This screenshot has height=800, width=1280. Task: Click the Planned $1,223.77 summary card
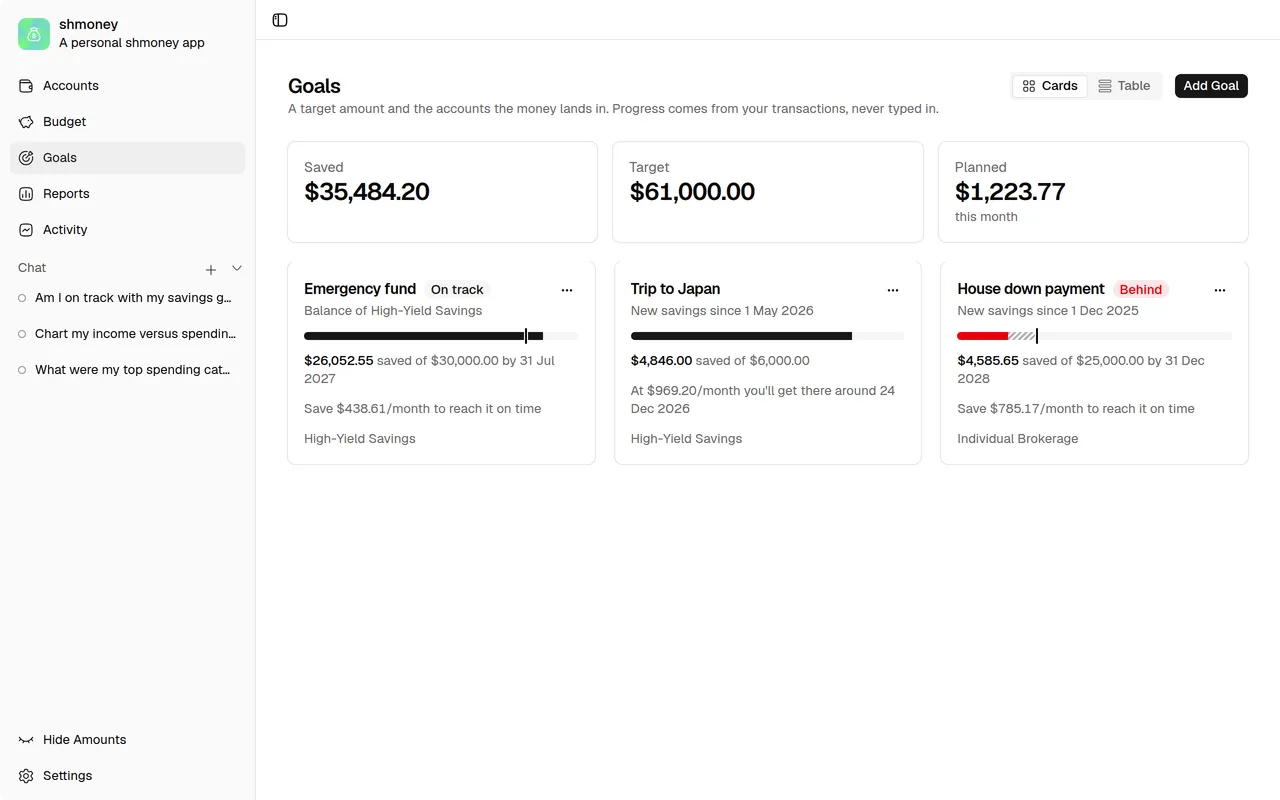click(1093, 192)
